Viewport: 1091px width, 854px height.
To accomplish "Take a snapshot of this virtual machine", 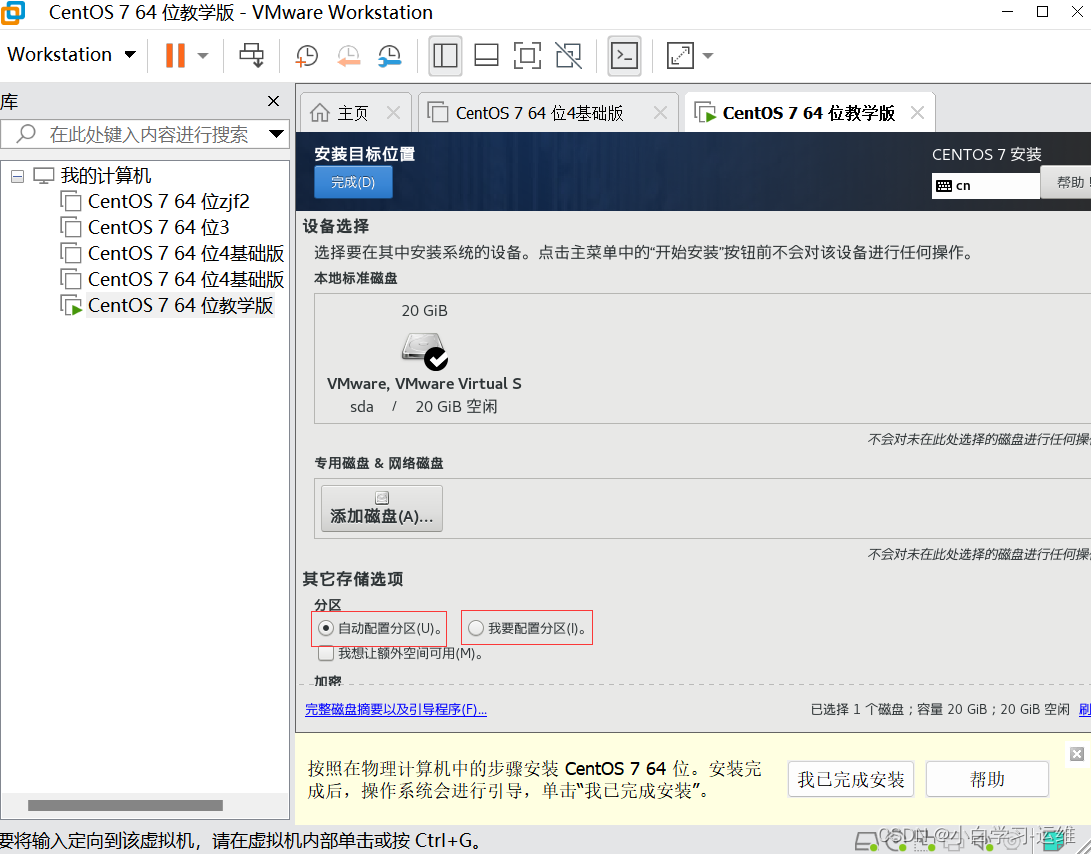I will [306, 56].
